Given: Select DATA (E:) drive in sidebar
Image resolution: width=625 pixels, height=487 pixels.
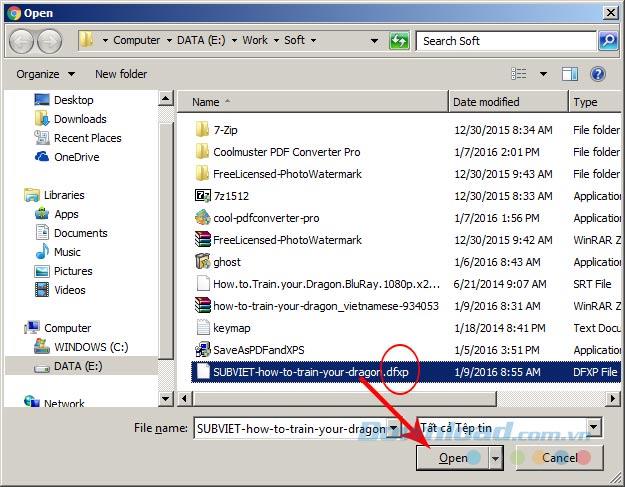Looking at the screenshot, I should coord(78,366).
